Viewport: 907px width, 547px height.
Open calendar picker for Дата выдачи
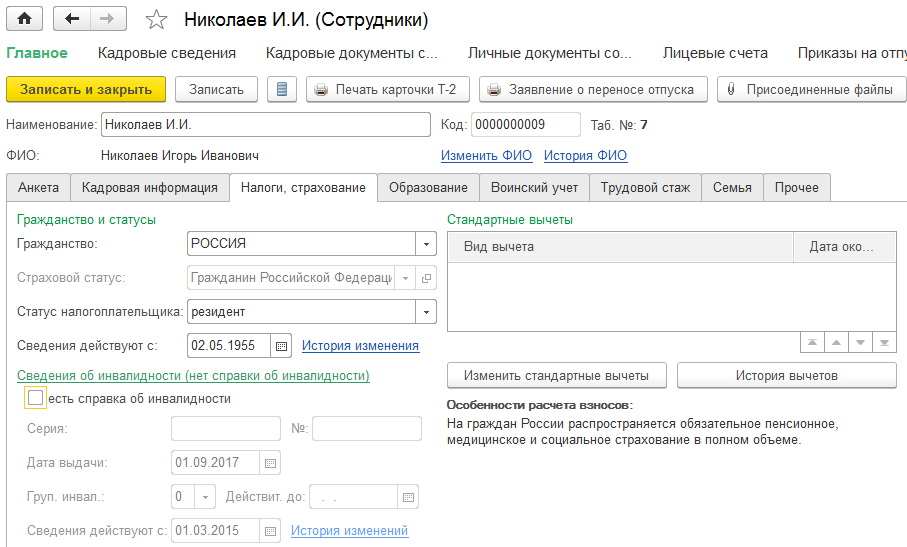[x=270, y=463]
